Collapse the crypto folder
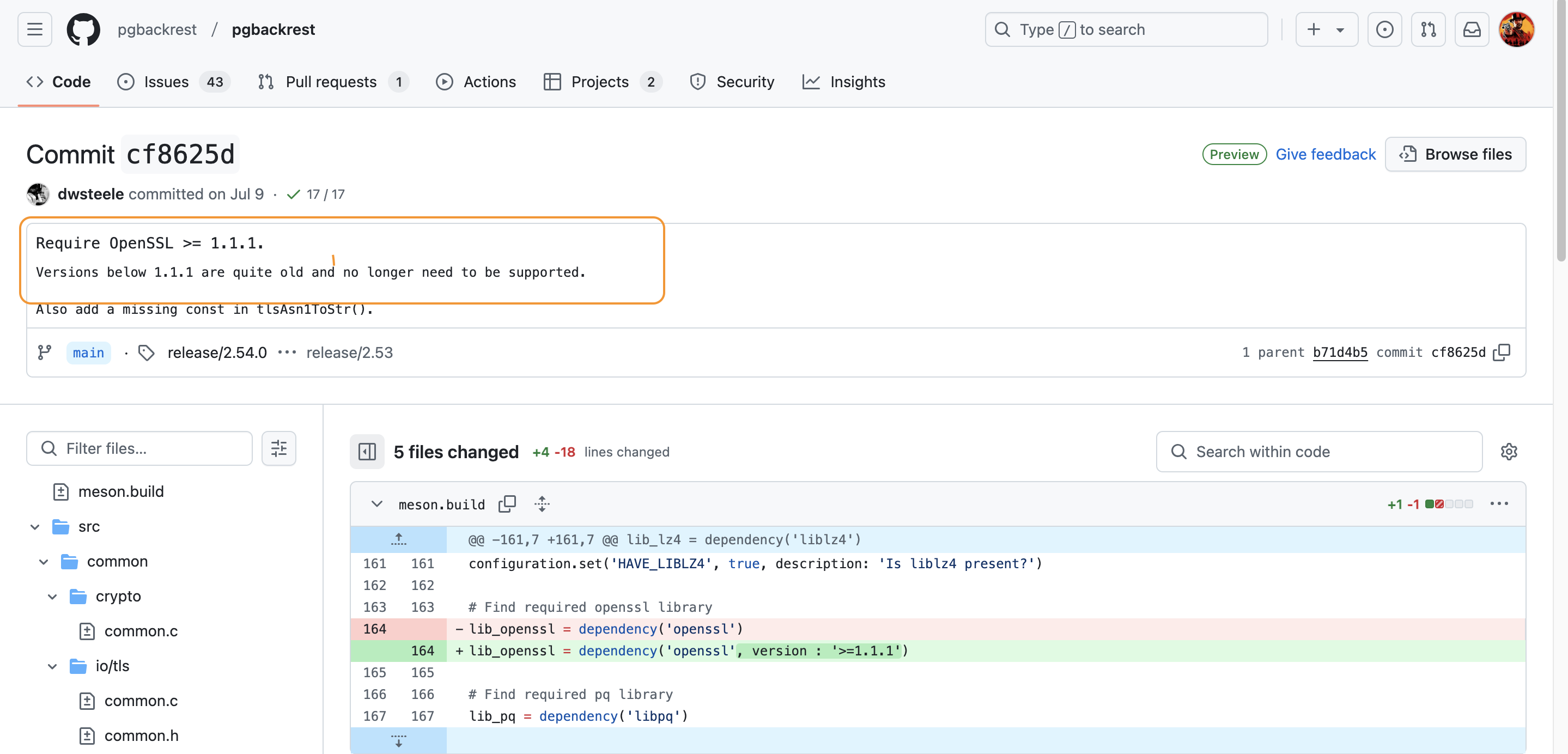This screenshot has width=1568, height=754. pos(53,597)
